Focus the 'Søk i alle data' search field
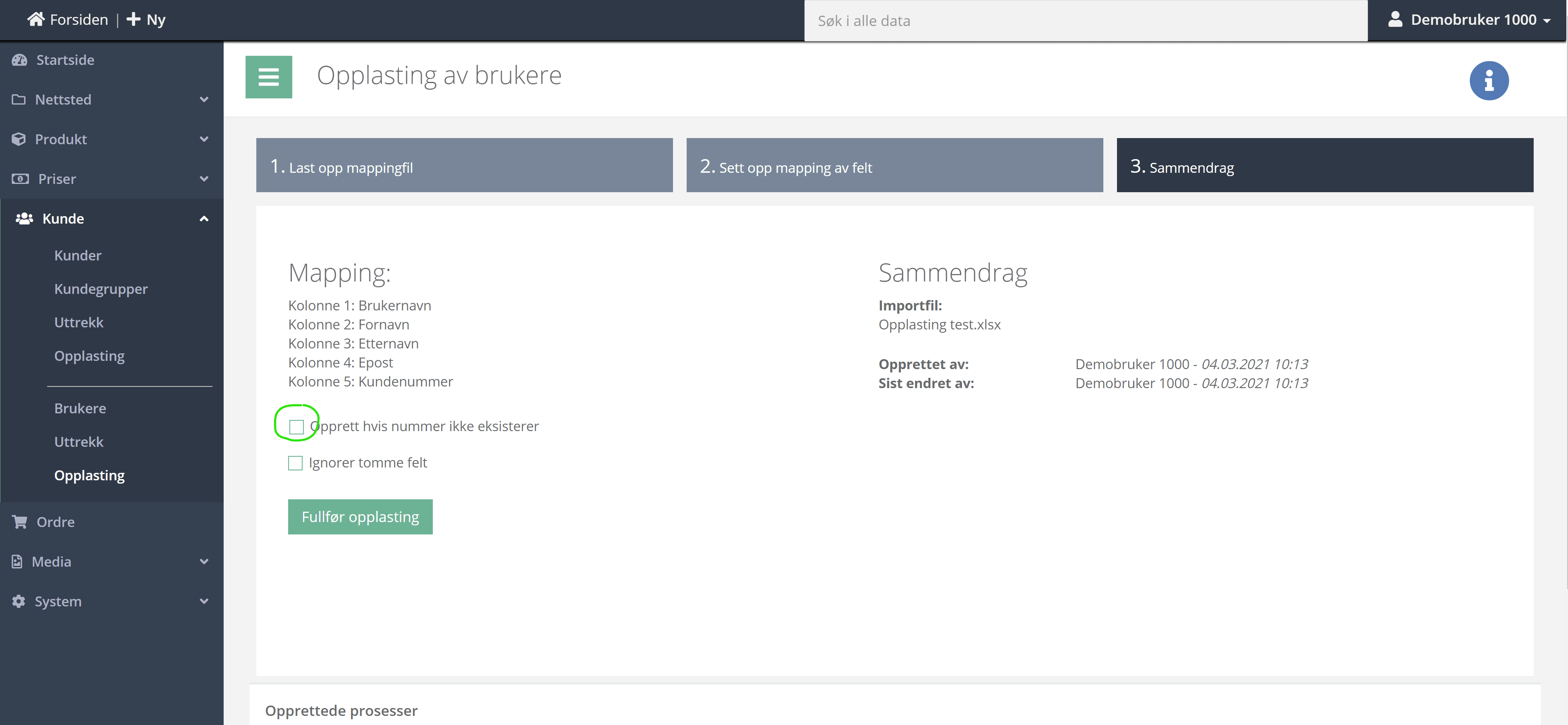This screenshot has width=1568, height=725. tap(1086, 21)
